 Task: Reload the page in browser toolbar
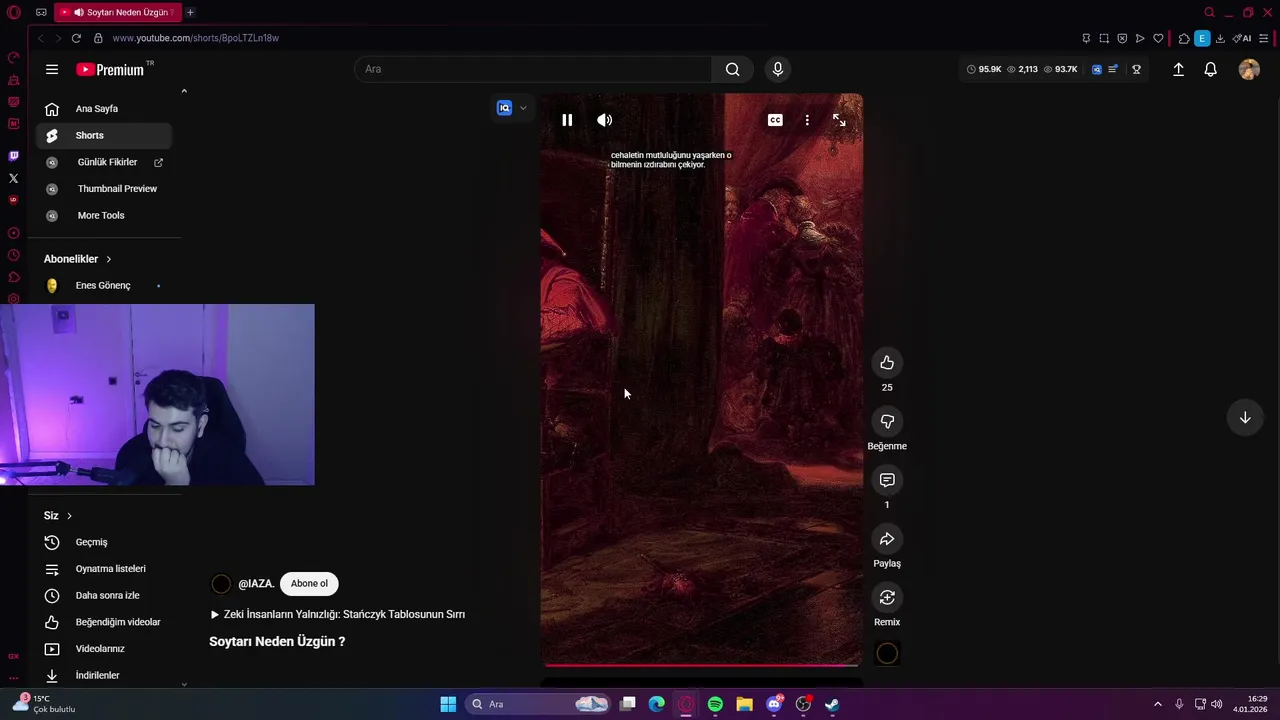(76, 38)
